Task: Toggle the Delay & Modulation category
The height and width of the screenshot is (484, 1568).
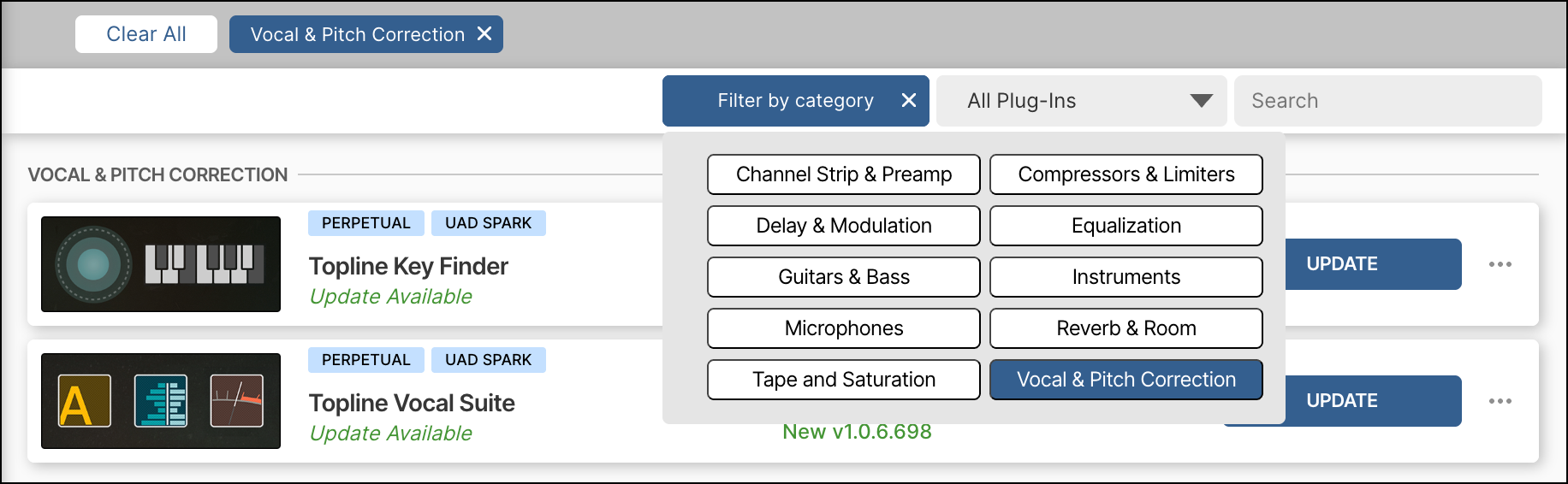Action: click(x=844, y=226)
